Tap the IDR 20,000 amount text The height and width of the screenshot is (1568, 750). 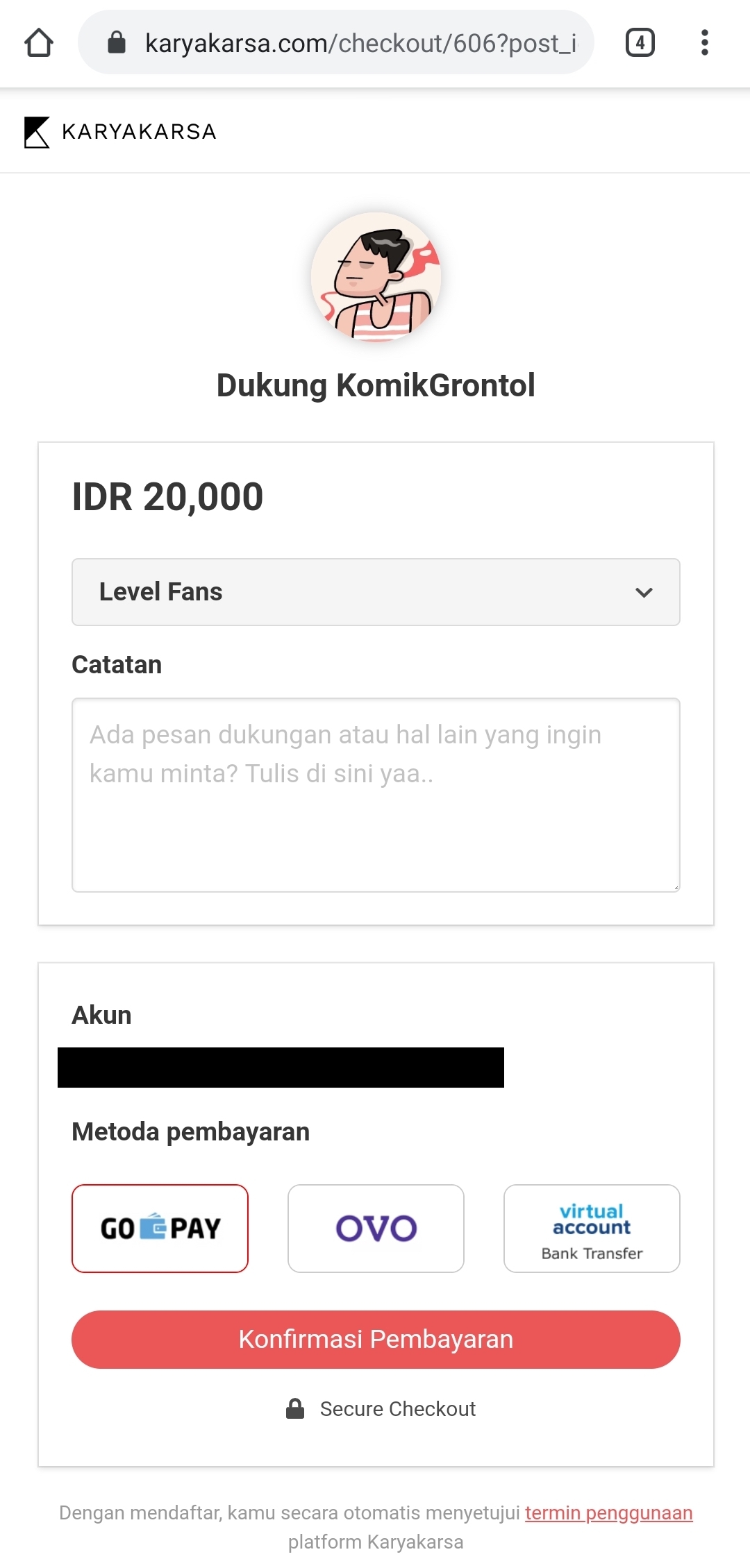167,497
